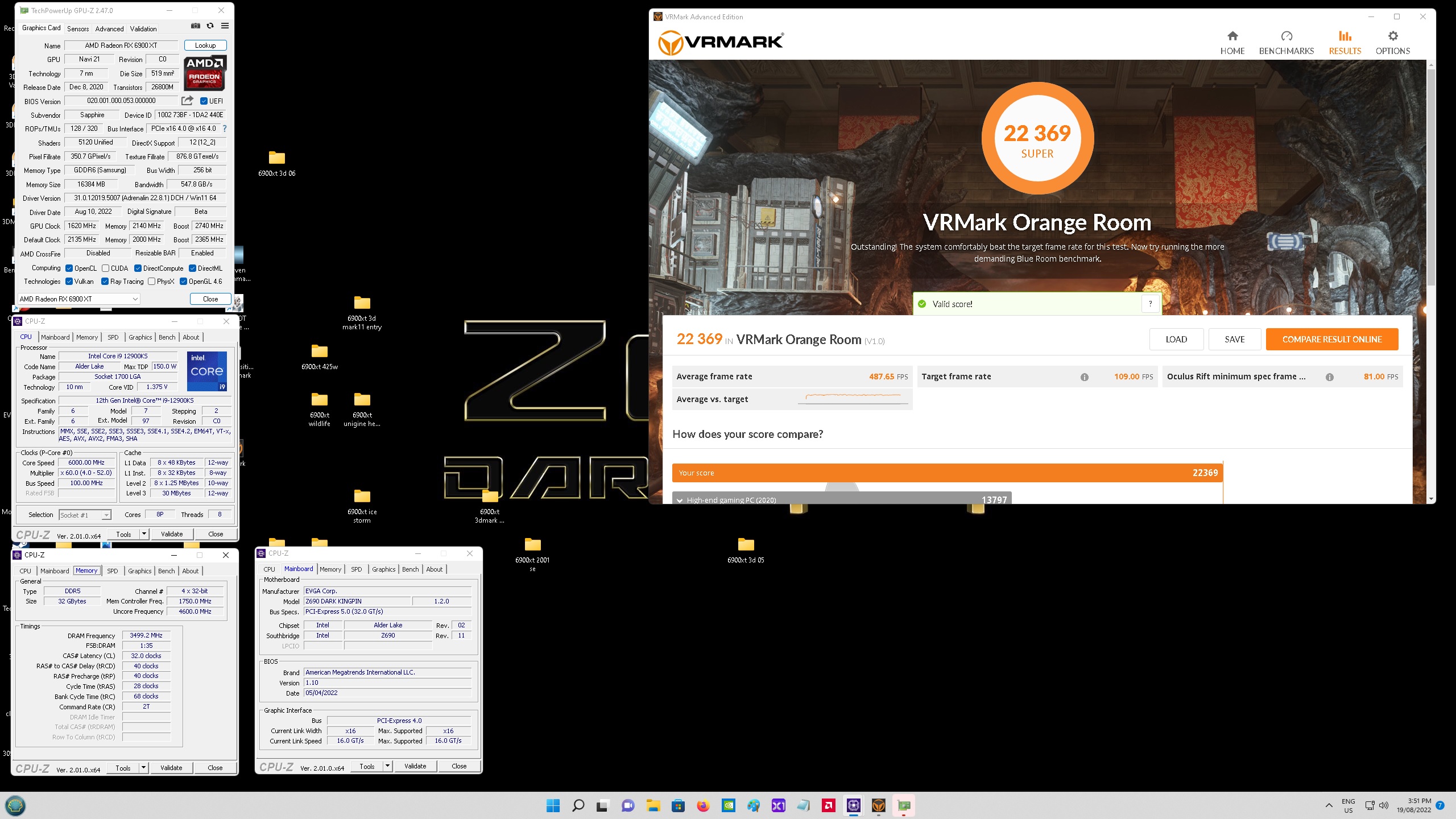1456x819 pixels.
Task: Click the SAVE button in VRMark
Action: click(1235, 340)
